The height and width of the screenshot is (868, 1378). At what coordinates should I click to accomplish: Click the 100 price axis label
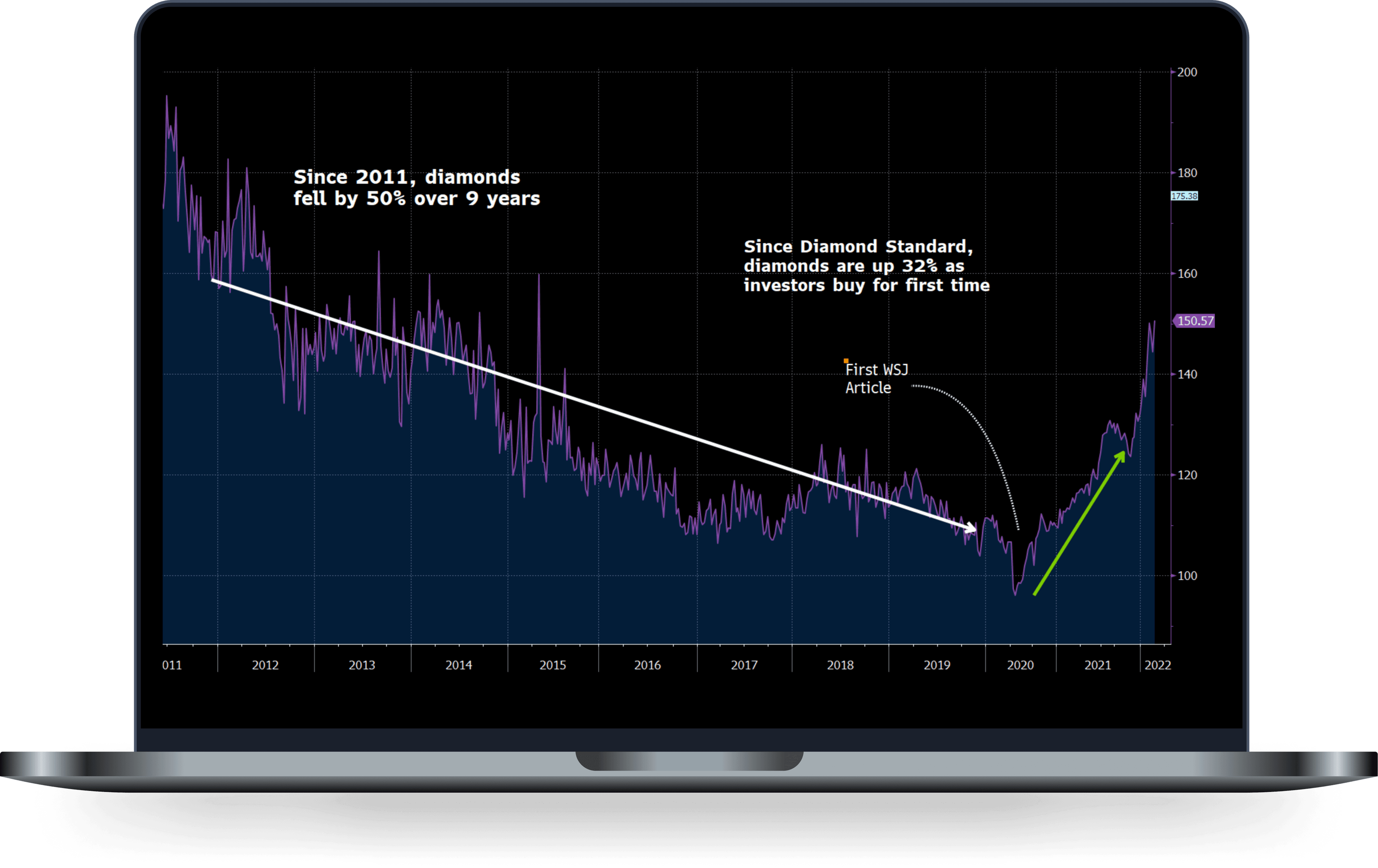pos(1187,576)
